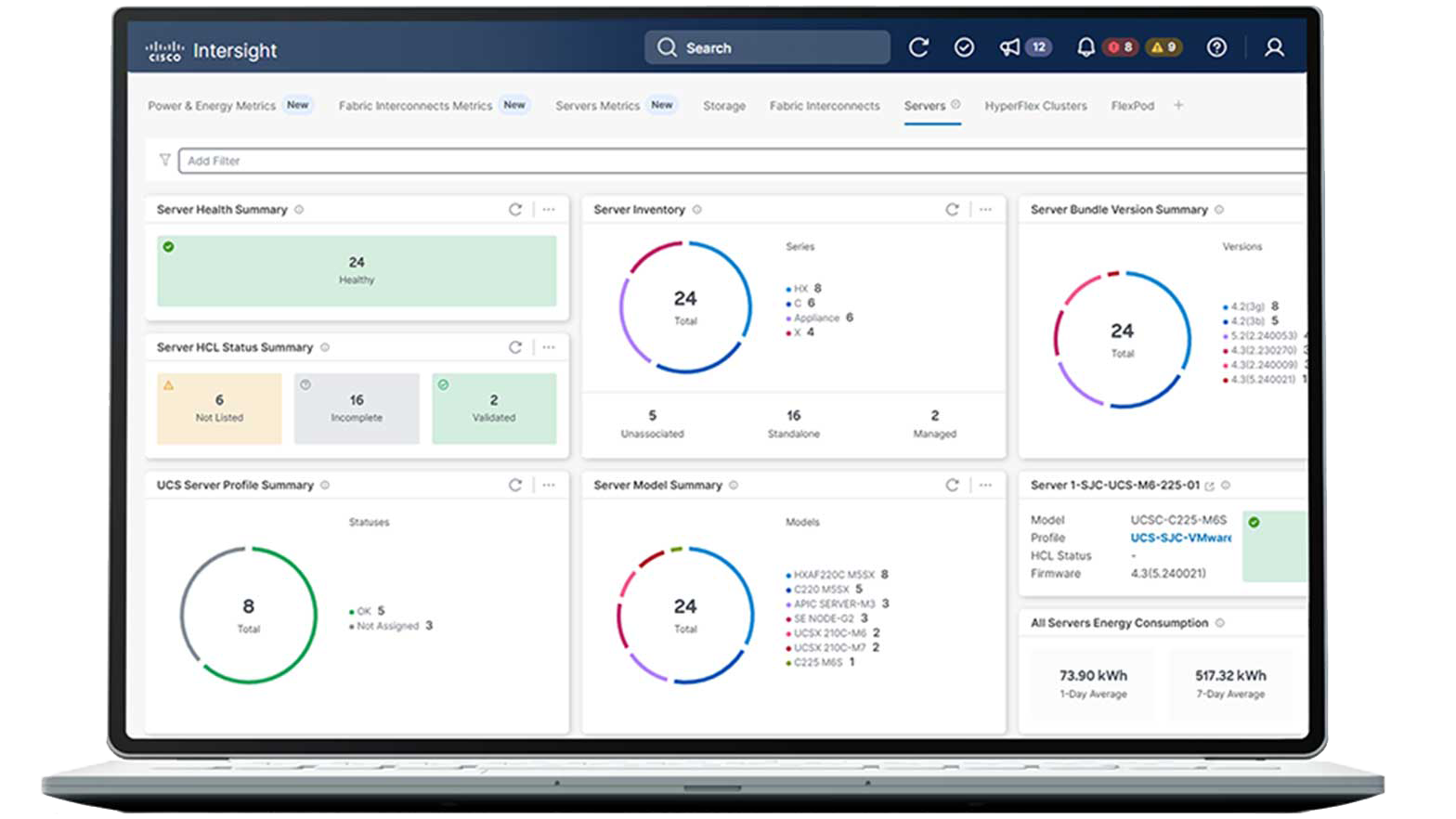Refresh the Server Health Summary widget
This screenshot has width=1456, height=819.
[515, 210]
